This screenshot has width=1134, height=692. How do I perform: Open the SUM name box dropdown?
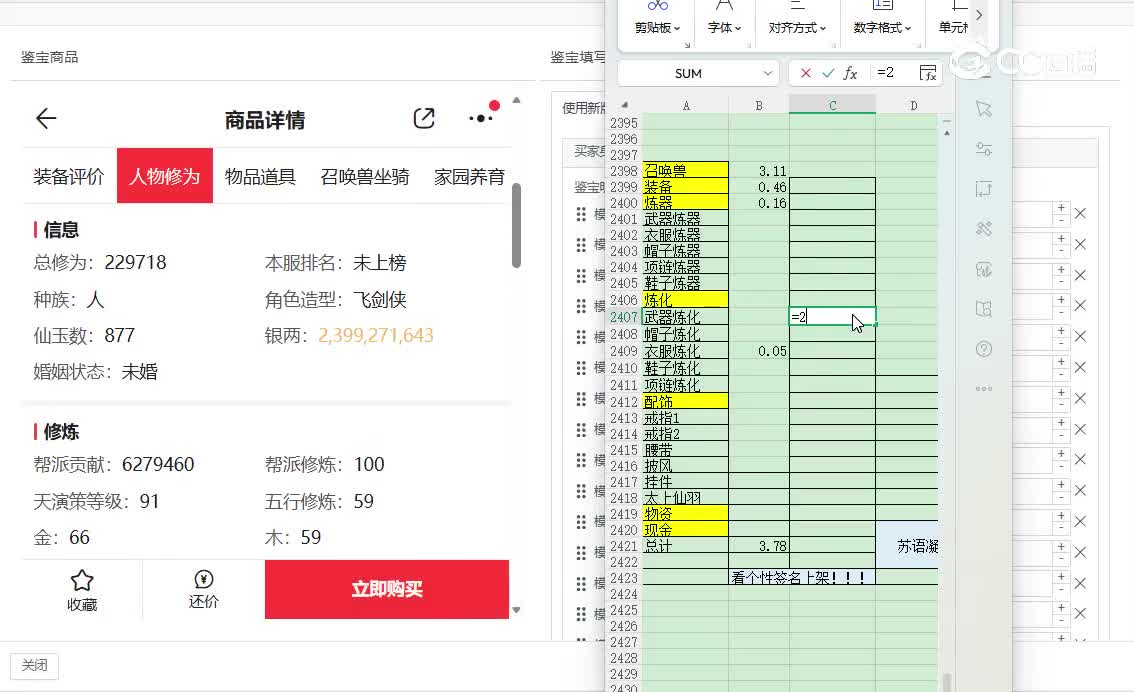[x=768, y=73]
